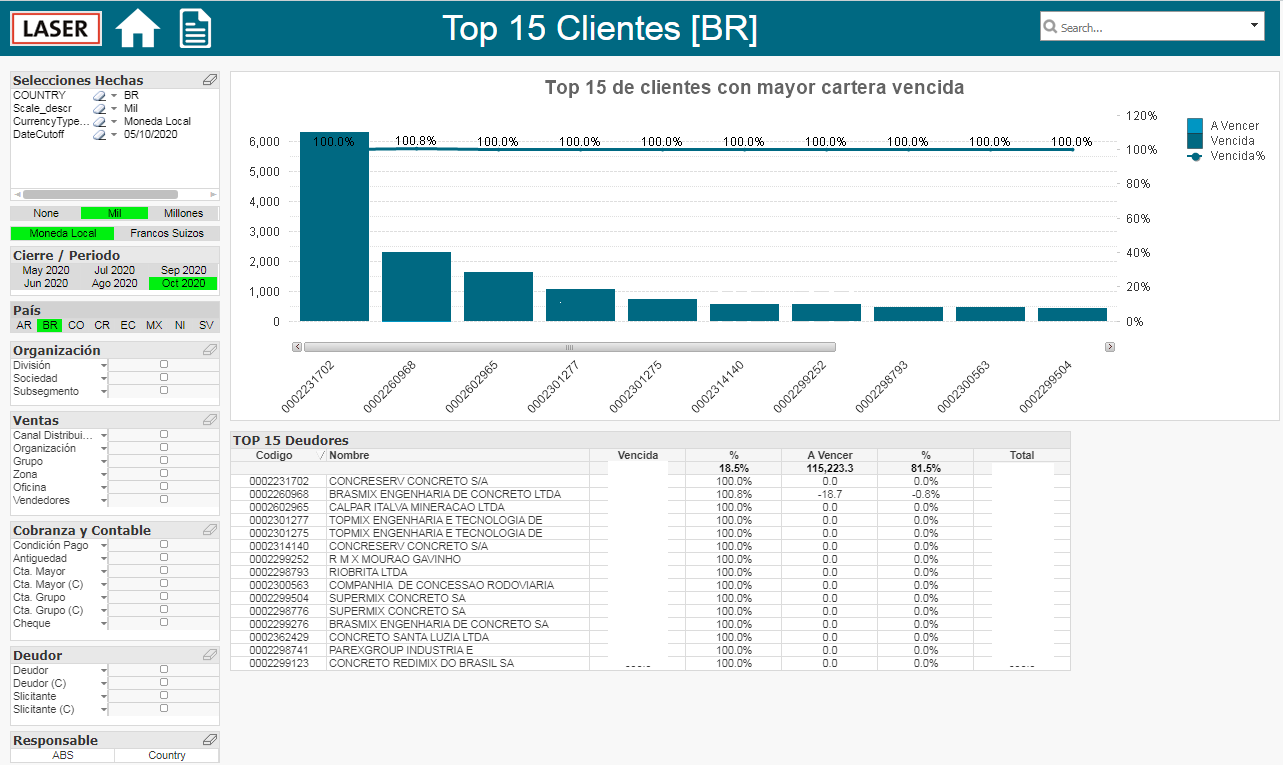Click the chart horizontal scrollbar right arrow
The width and height of the screenshot is (1283, 765).
click(1110, 347)
